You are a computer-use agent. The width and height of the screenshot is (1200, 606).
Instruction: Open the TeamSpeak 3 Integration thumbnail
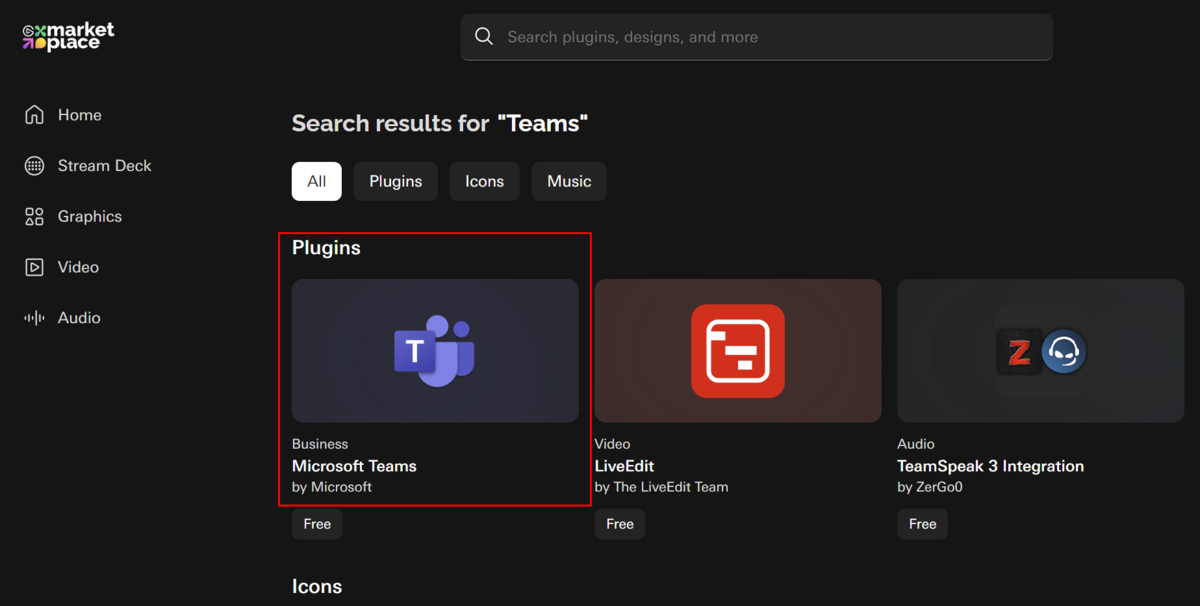pyautogui.click(x=1041, y=351)
